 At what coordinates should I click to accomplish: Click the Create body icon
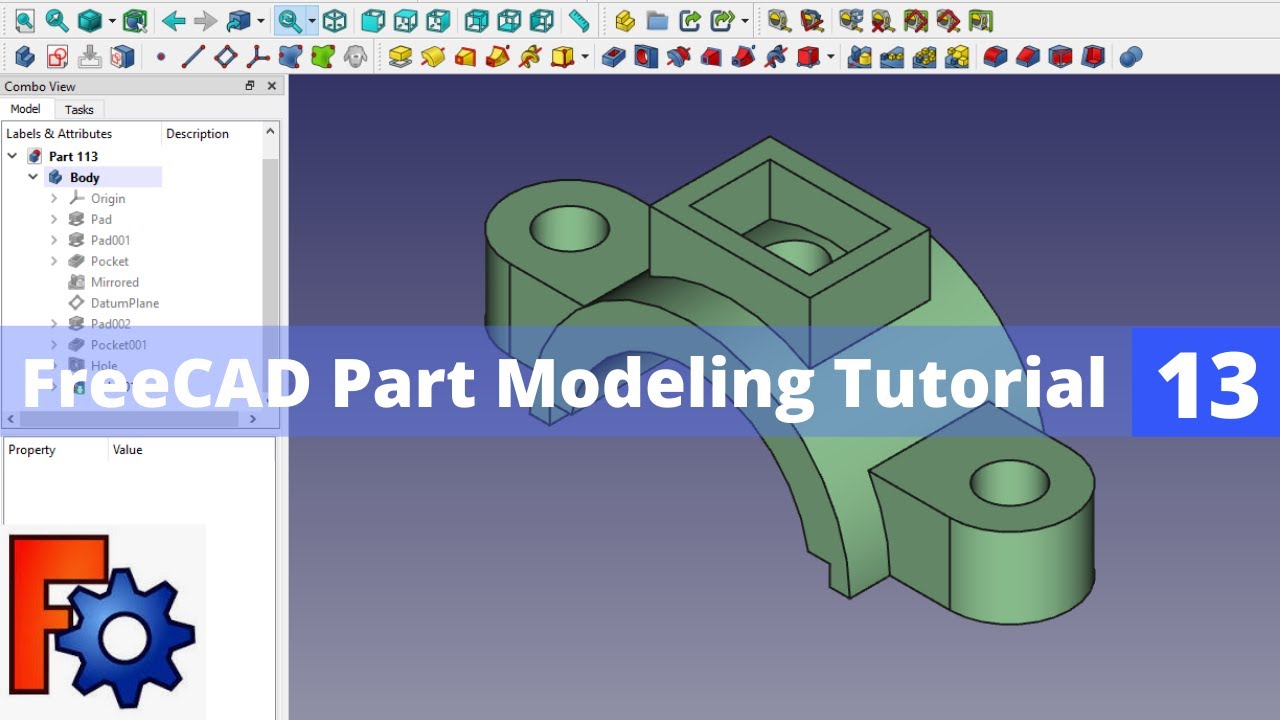click(25, 57)
